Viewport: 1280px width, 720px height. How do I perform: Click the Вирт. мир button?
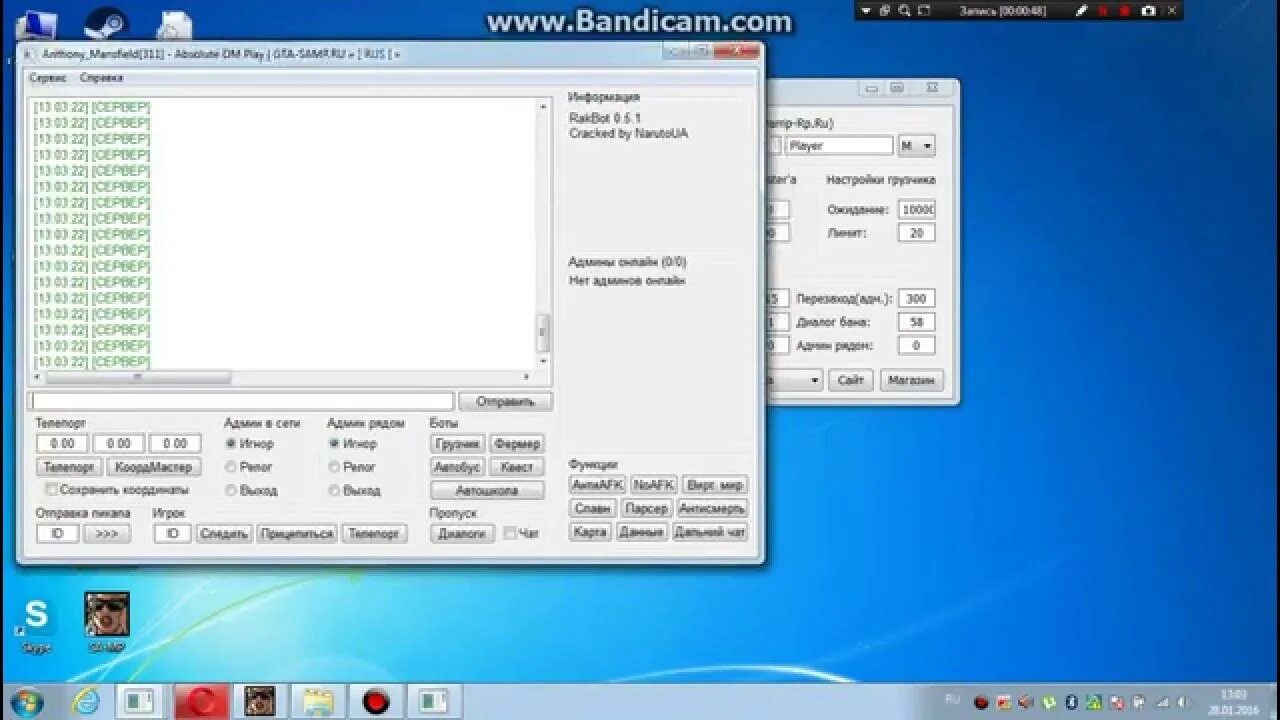715,485
